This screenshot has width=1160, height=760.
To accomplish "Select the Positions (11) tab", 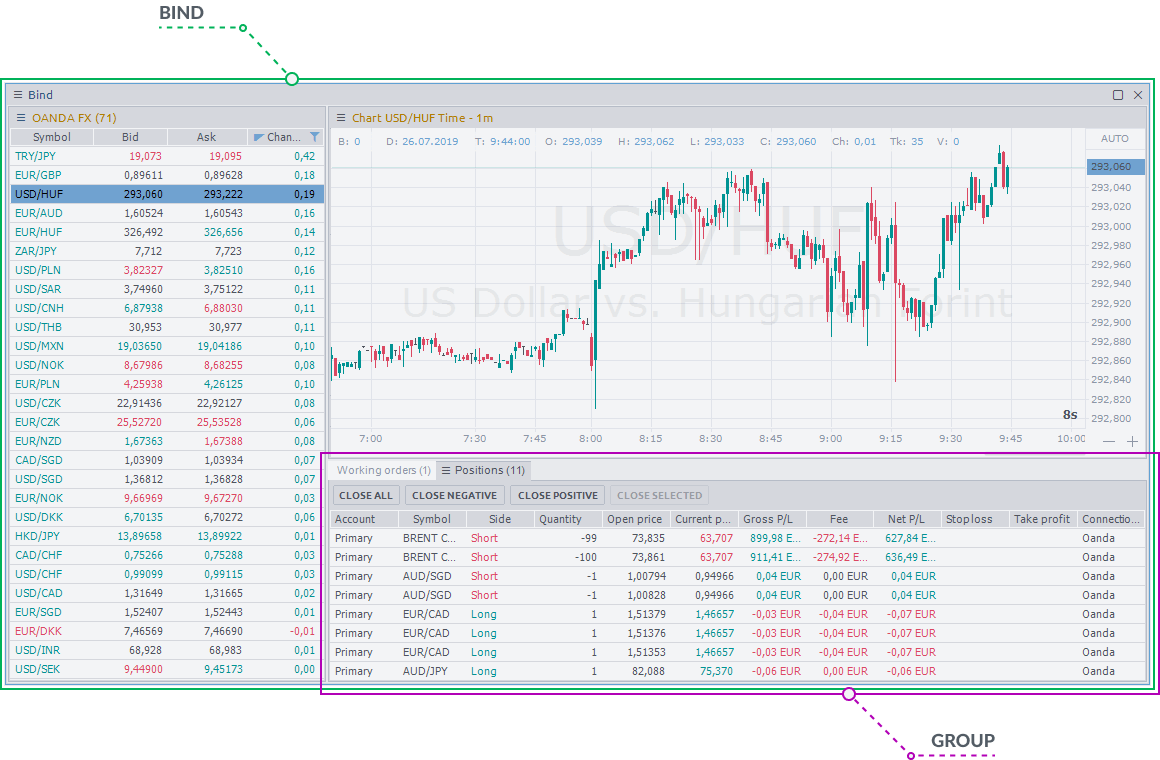I will (489, 470).
